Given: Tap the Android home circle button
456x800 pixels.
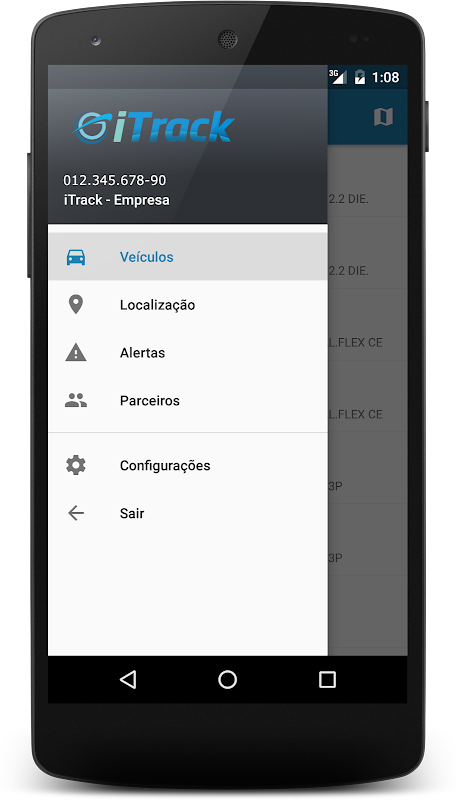Looking at the screenshot, I should point(227,680).
